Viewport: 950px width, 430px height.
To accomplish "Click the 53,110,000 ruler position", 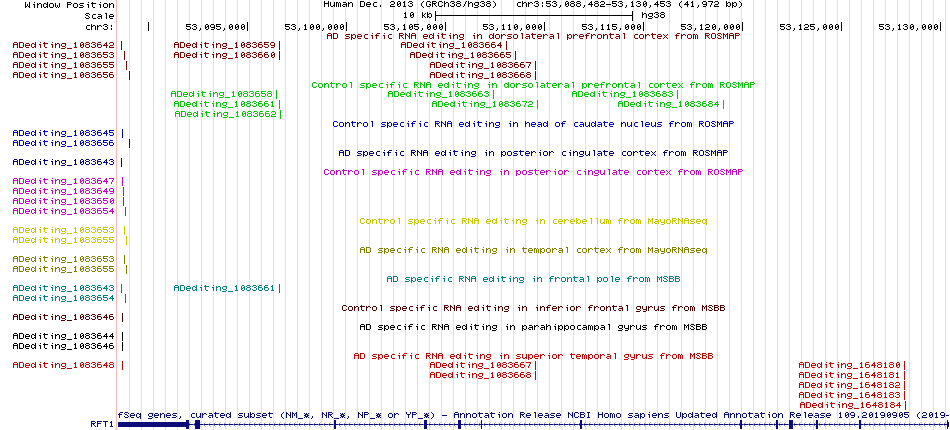I will tap(512, 27).
